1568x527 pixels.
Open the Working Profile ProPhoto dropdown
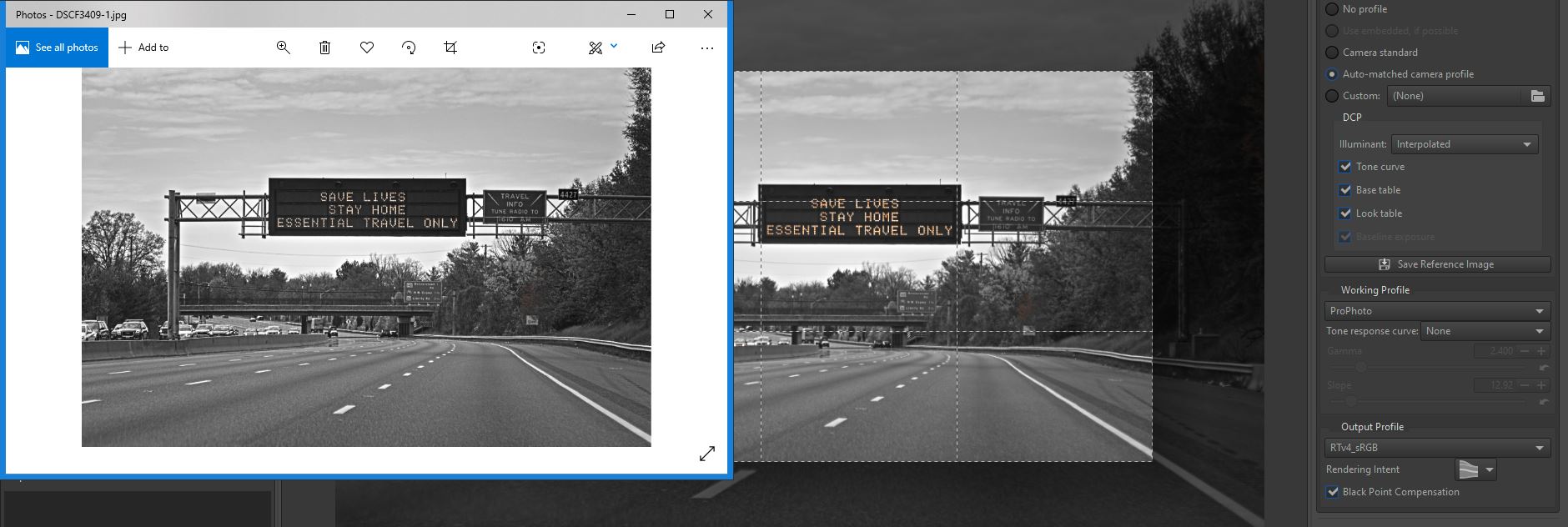point(1437,311)
